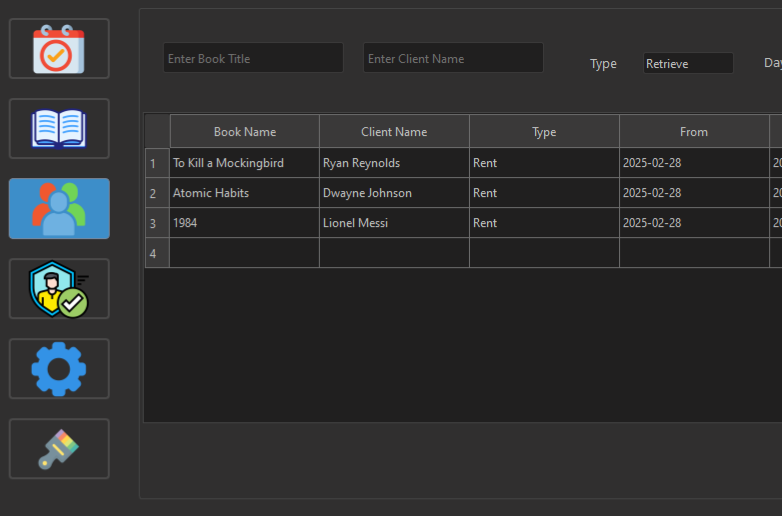This screenshot has width=782, height=516.
Task: Open the Type dropdown showing Retrieve
Action: point(688,63)
